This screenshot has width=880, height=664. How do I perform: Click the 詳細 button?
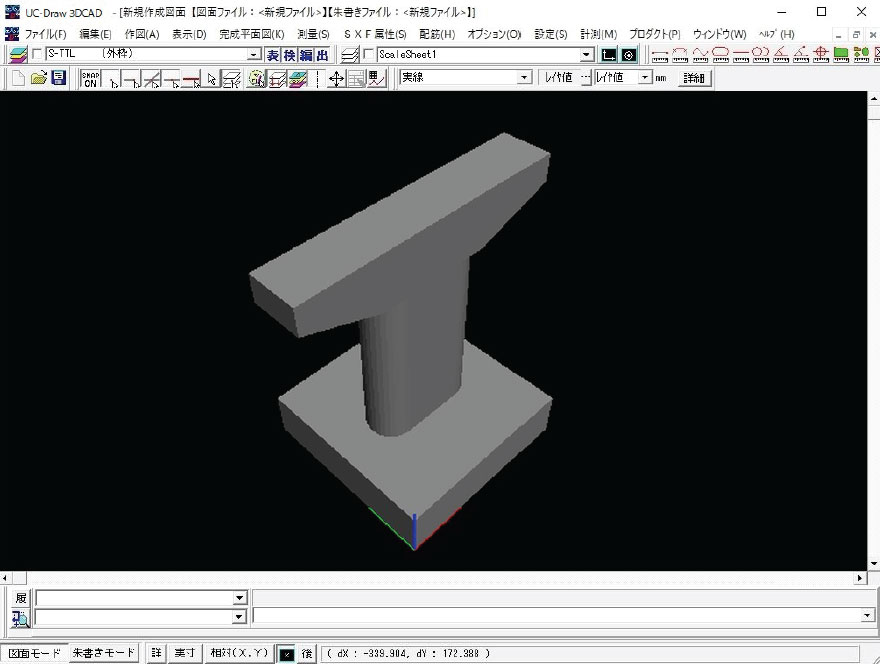pyautogui.click(x=694, y=77)
